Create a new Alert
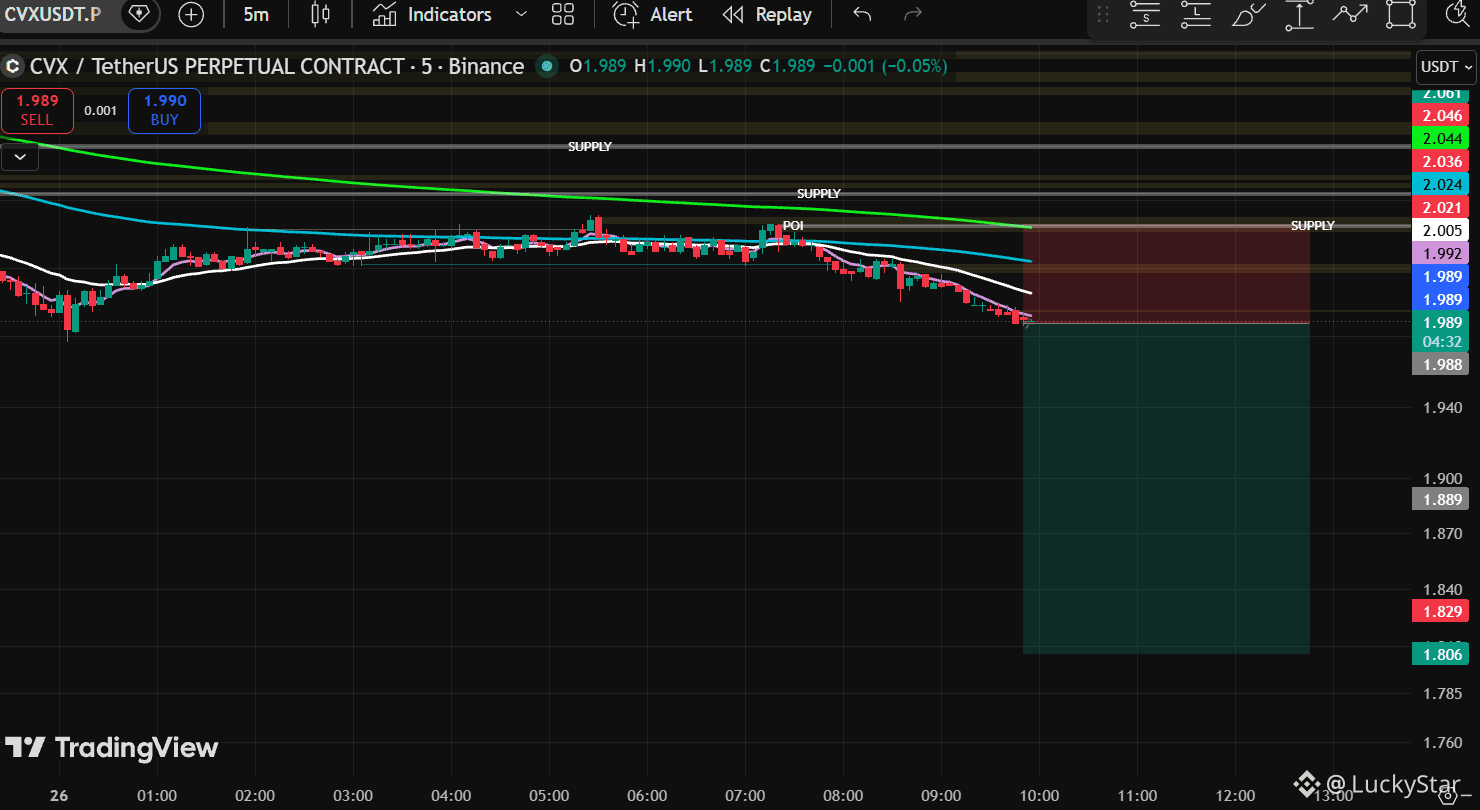1480x810 pixels. (653, 14)
